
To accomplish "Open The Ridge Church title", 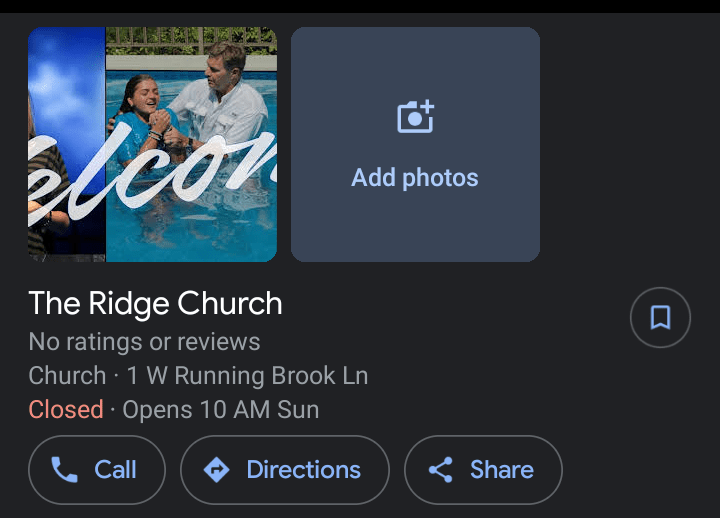I will (x=155, y=303).
